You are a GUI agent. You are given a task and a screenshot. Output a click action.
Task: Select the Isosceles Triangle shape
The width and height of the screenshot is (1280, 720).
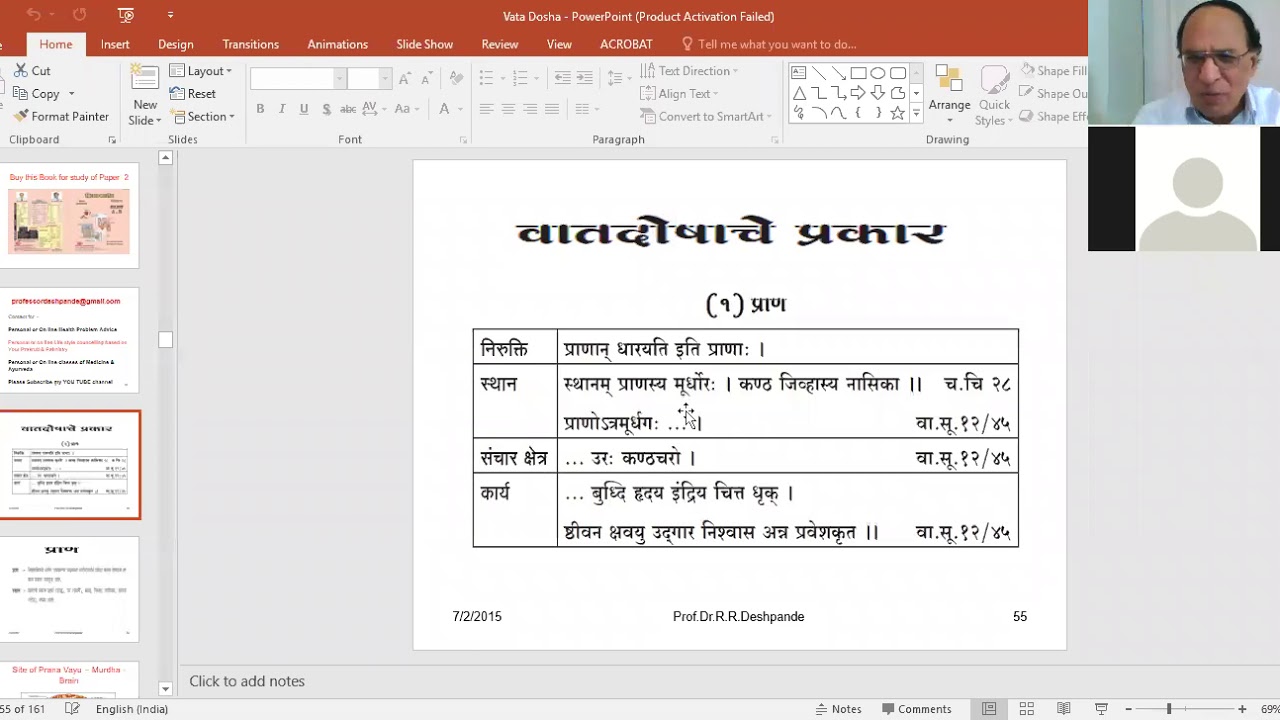coord(799,93)
